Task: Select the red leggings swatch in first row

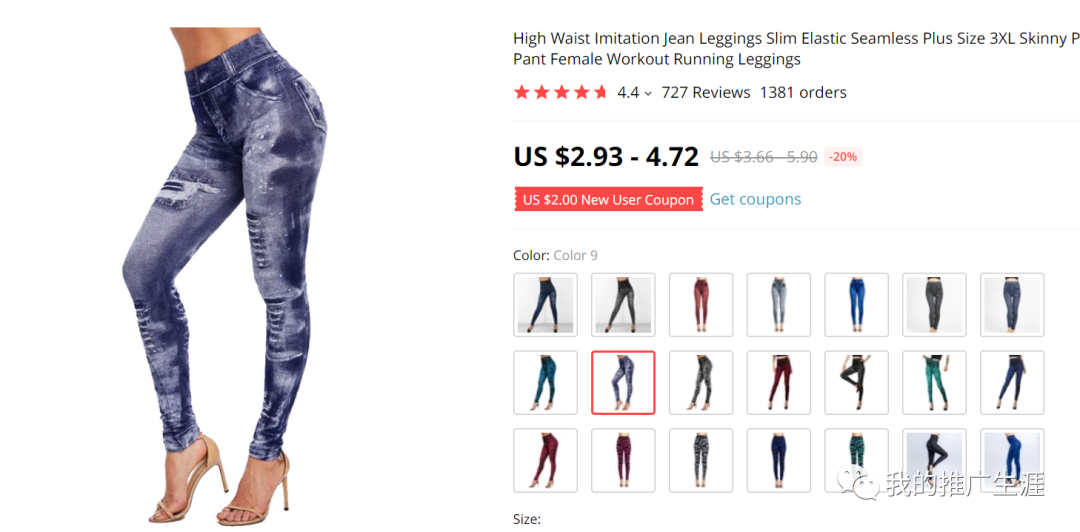Action: pyautogui.click(x=700, y=305)
